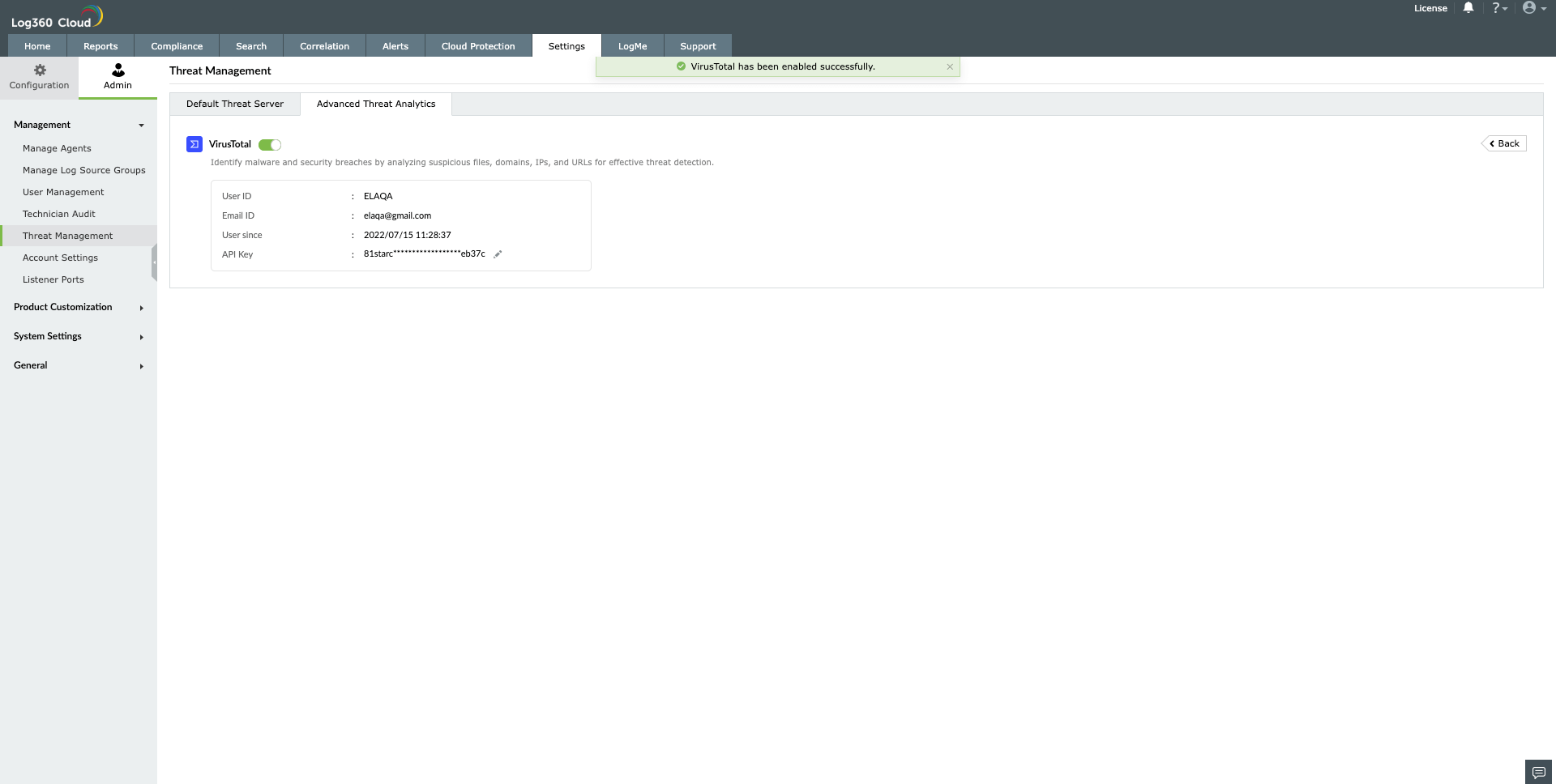Click the Threat Management page heading
This screenshot has width=1556, height=784.
(x=220, y=70)
